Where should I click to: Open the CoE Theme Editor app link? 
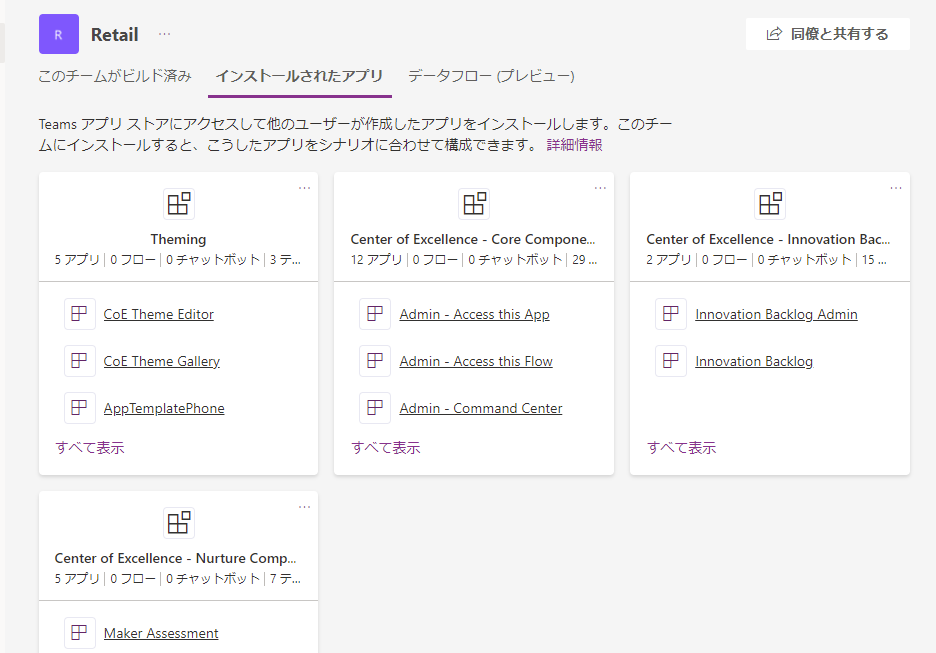(159, 314)
